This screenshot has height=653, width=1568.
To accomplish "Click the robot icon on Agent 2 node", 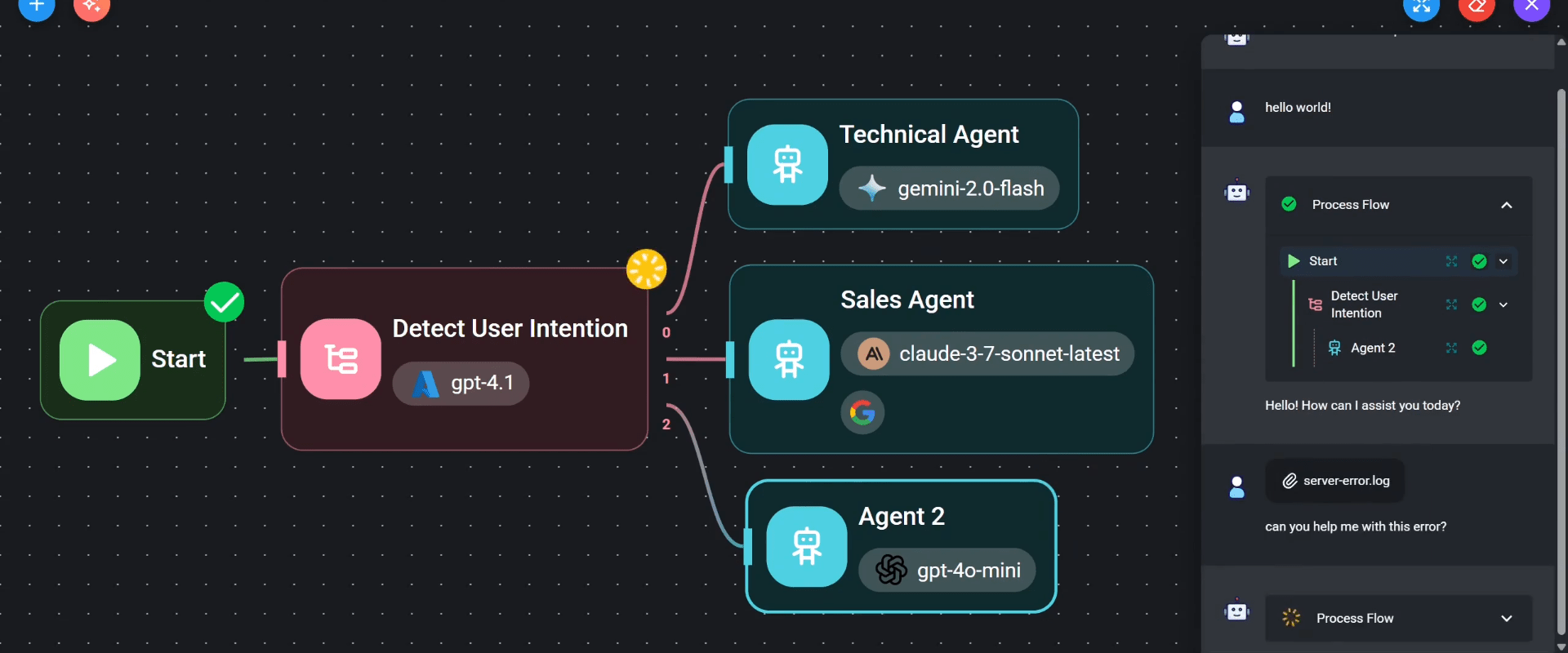I will (807, 546).
